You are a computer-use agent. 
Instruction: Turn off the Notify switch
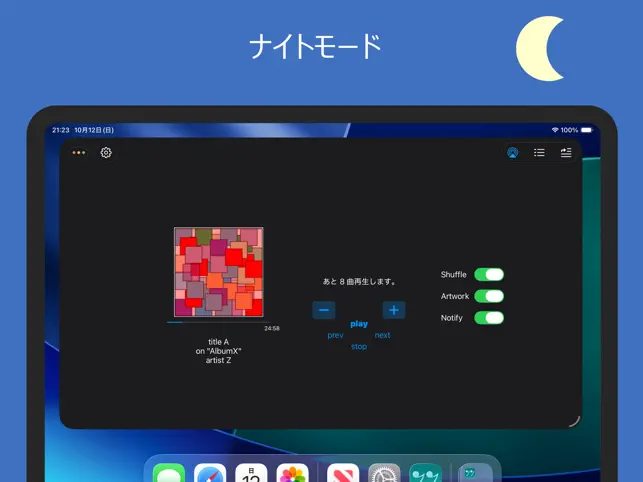tap(489, 318)
